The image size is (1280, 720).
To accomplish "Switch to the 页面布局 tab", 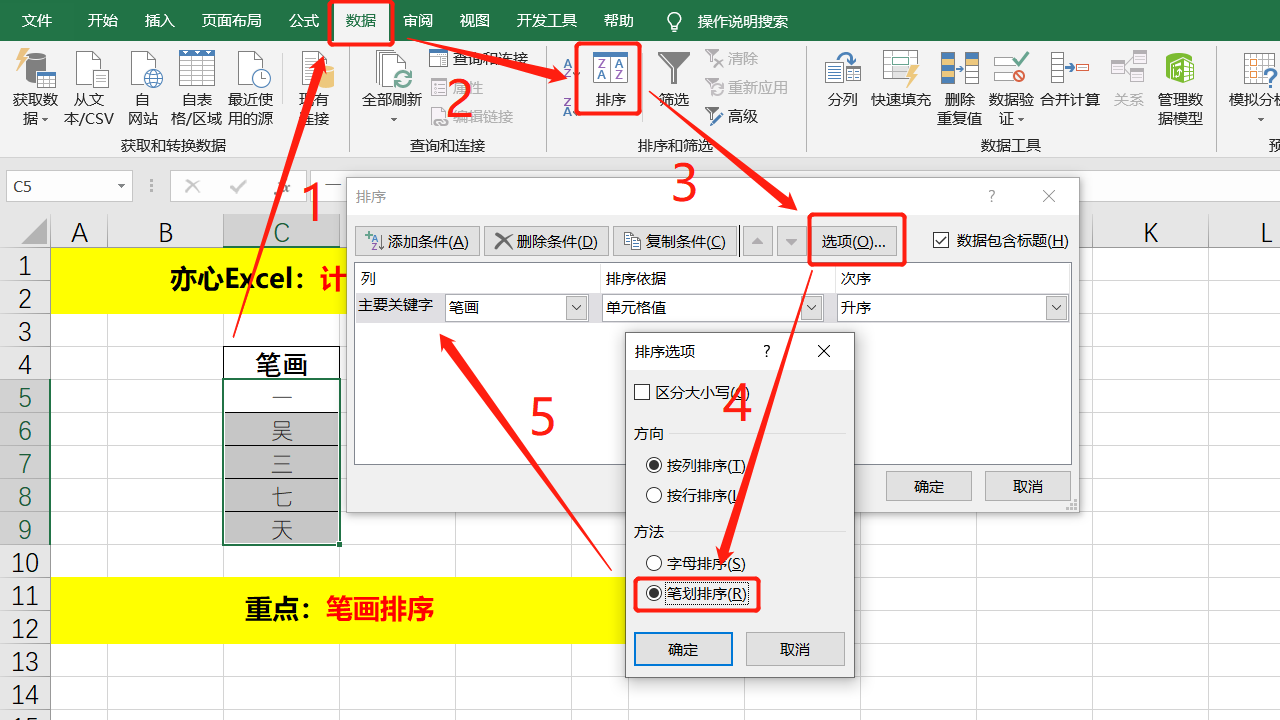I will click(x=231, y=21).
